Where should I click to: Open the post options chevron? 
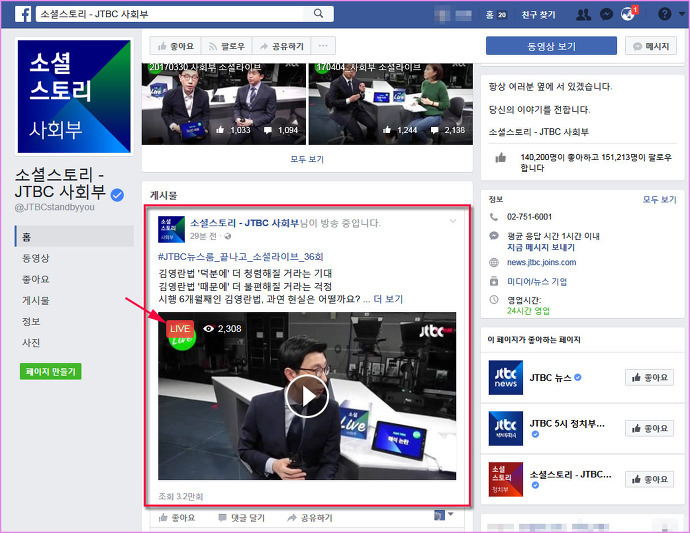tap(453, 221)
